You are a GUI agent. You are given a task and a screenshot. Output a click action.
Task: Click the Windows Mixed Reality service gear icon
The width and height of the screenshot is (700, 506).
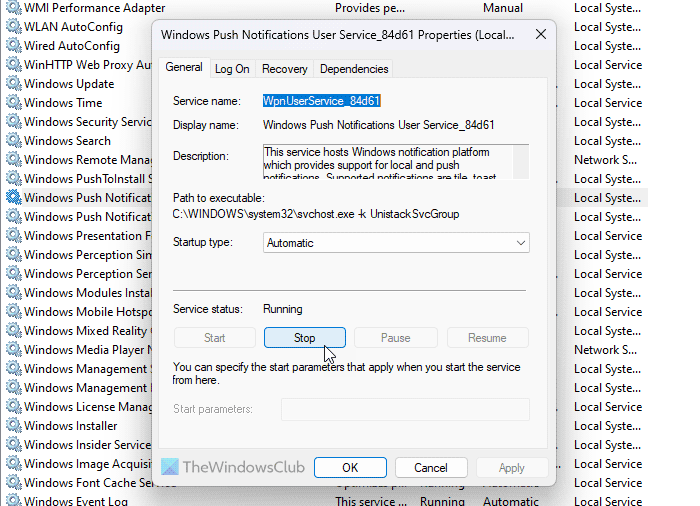14,330
